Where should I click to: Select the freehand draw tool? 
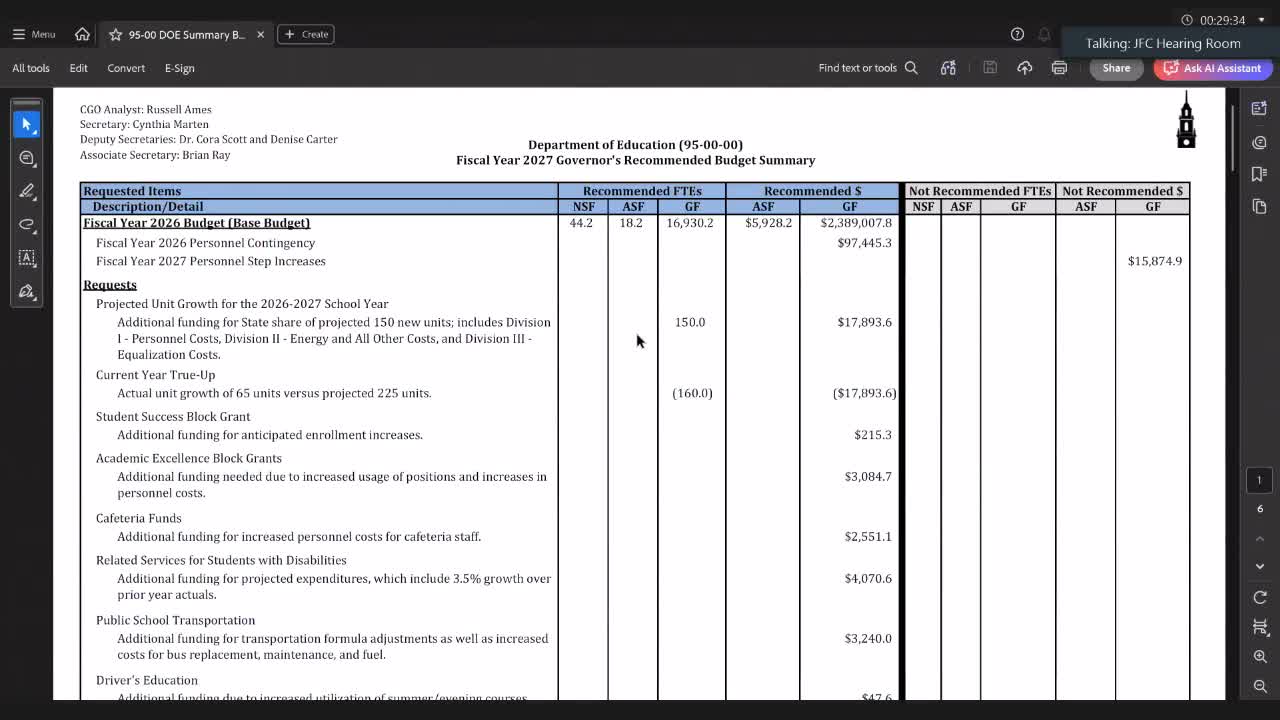coord(27,224)
